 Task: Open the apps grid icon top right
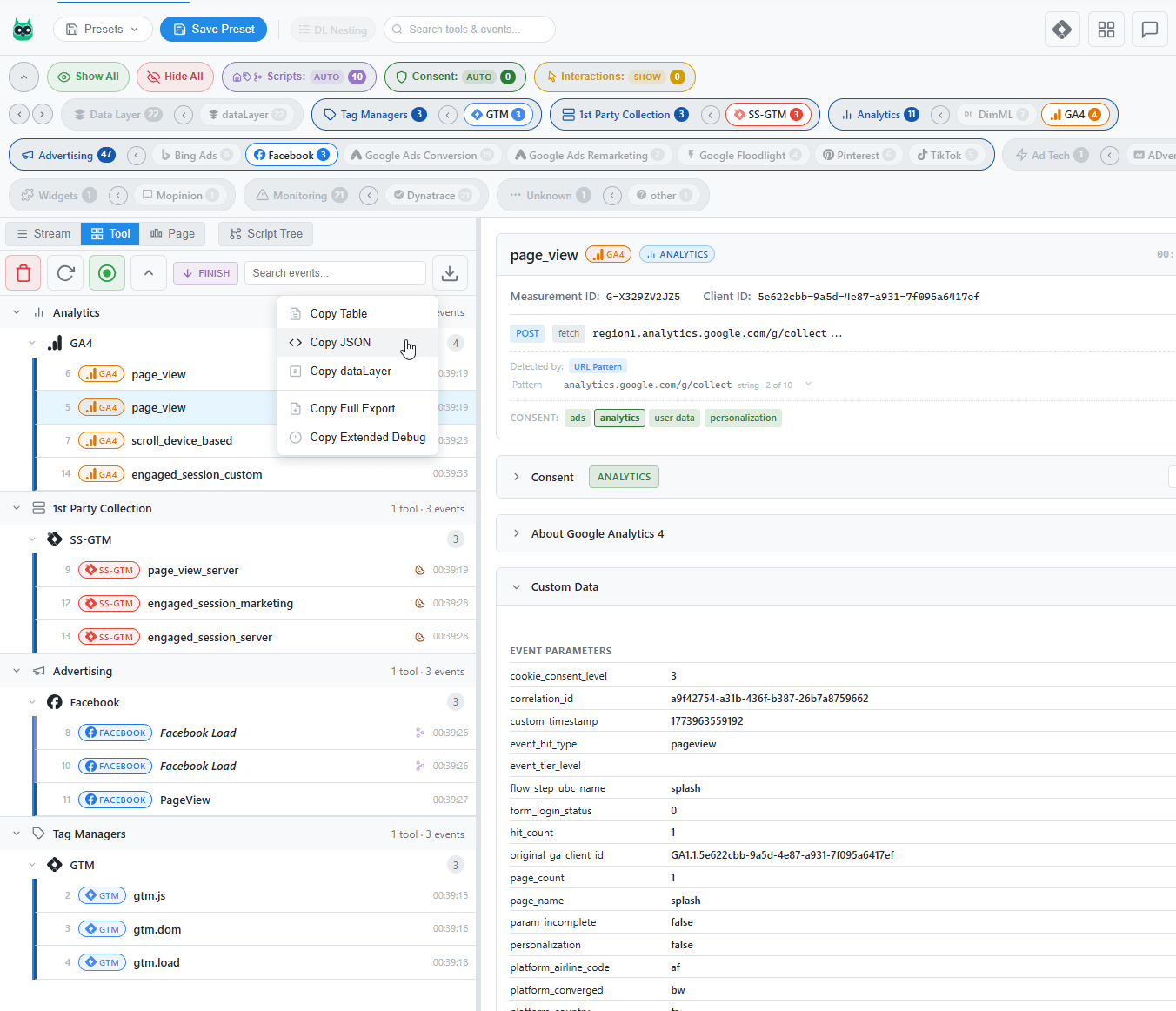tap(1106, 29)
